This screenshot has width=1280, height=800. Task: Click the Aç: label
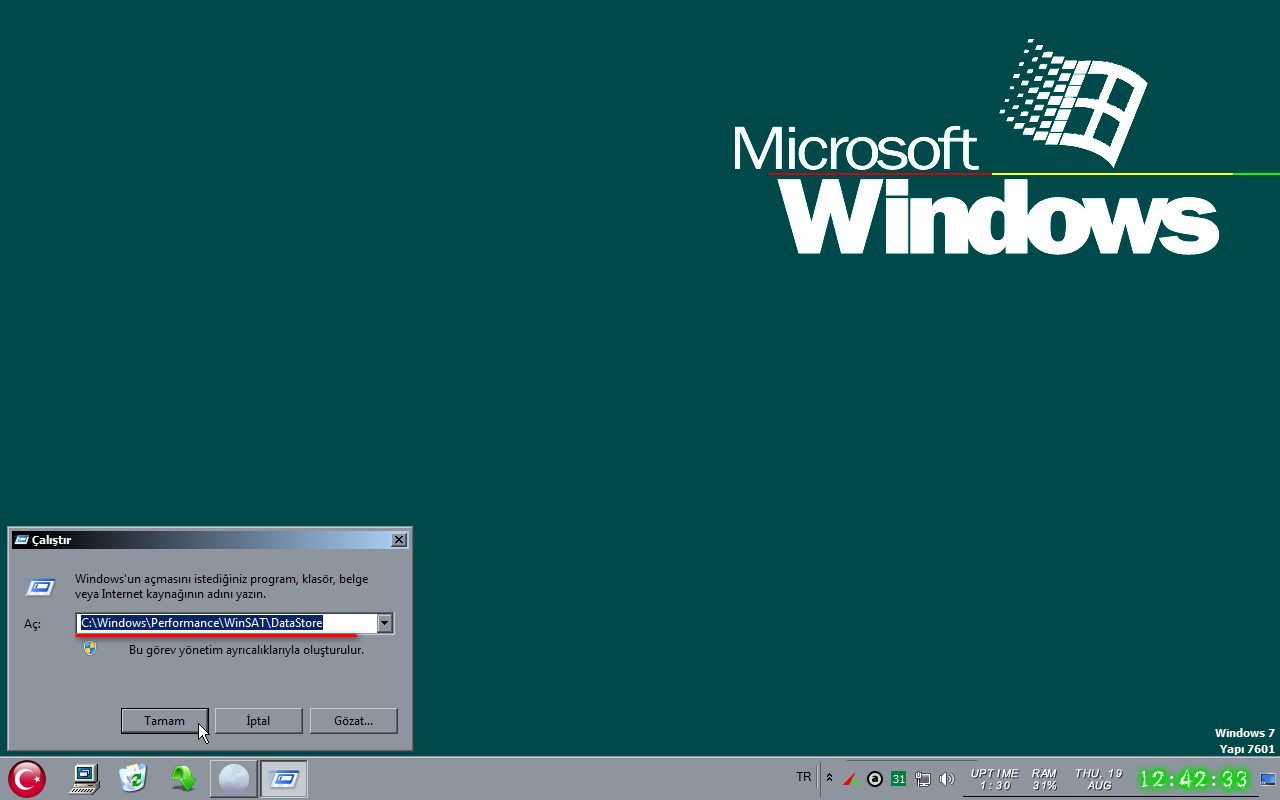tap(32, 624)
